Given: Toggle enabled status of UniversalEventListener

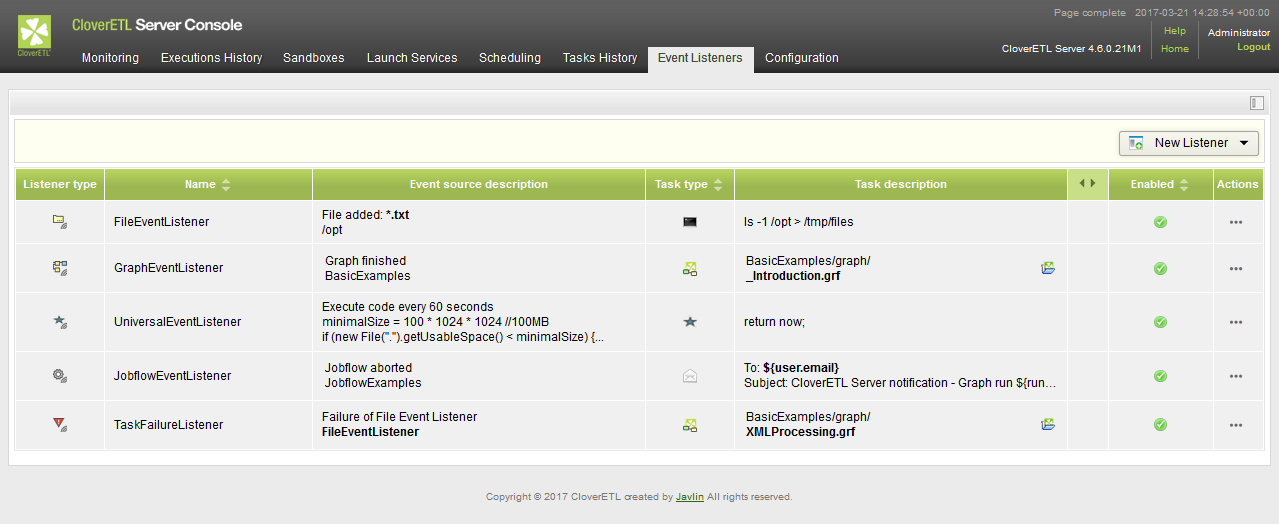Looking at the screenshot, I should coord(1160,322).
